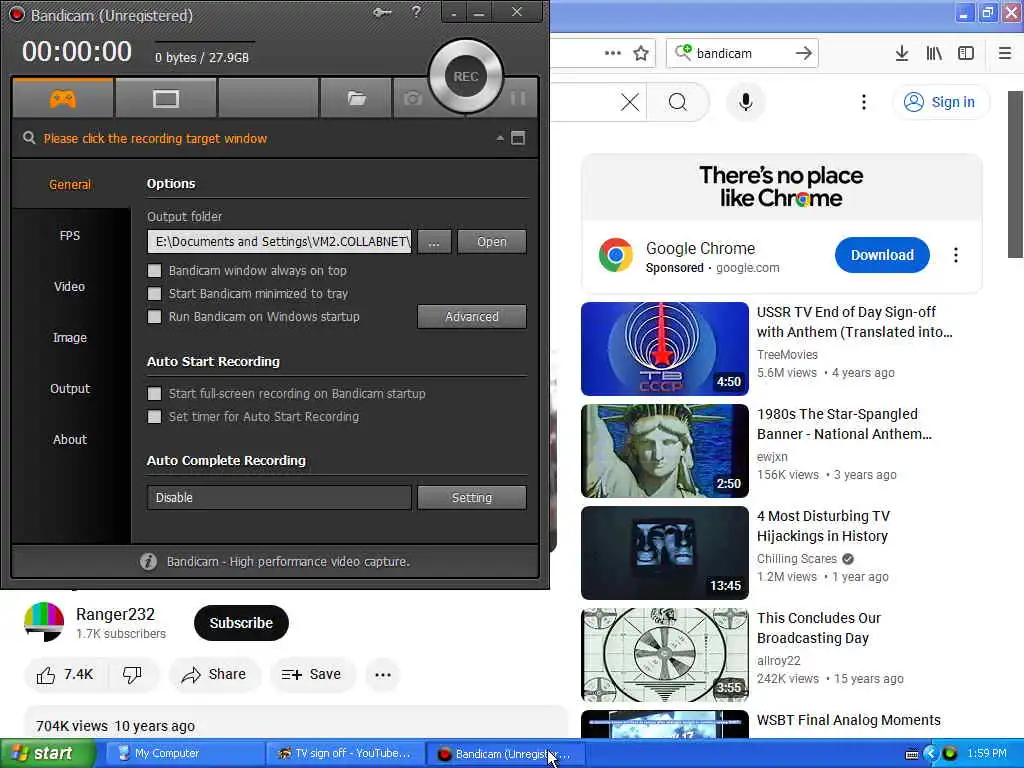Submit Firefox search with arrow button

(804, 53)
